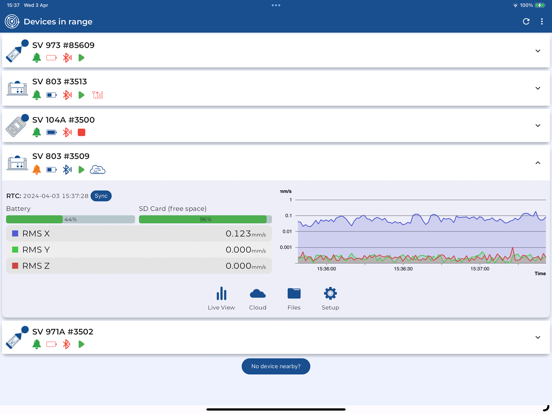Select the SV 104A #3500 dosimeter image
The image size is (552, 414).
17,126
